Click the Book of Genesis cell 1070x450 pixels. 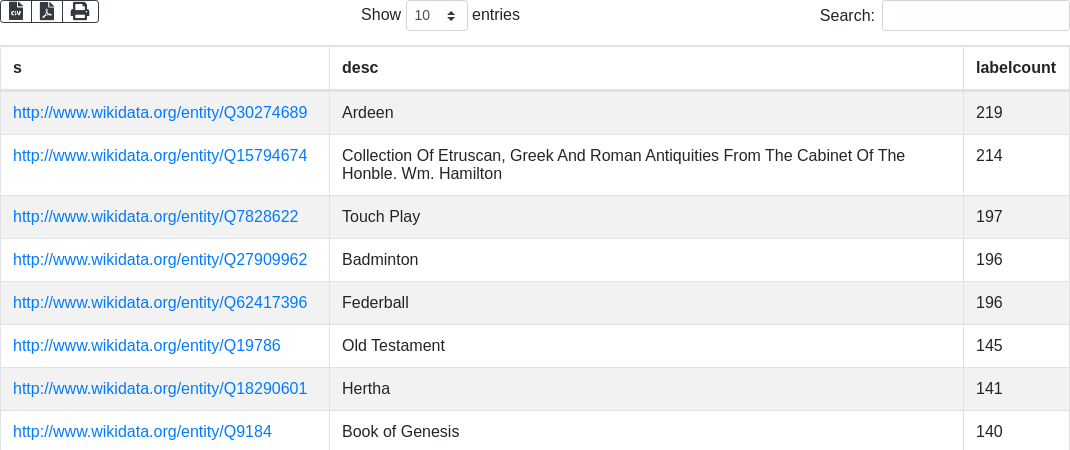point(400,432)
